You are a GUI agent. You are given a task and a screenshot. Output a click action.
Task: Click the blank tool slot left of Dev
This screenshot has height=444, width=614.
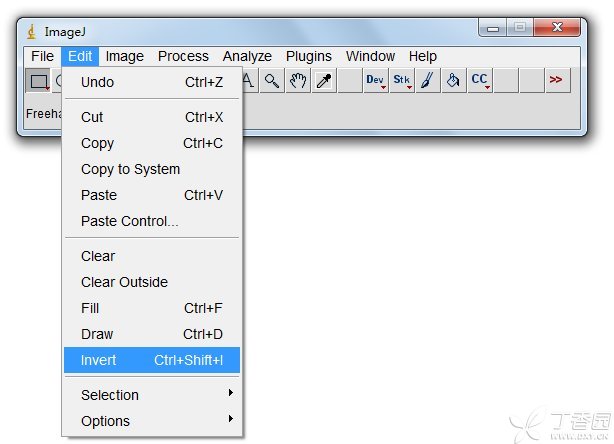click(350, 81)
